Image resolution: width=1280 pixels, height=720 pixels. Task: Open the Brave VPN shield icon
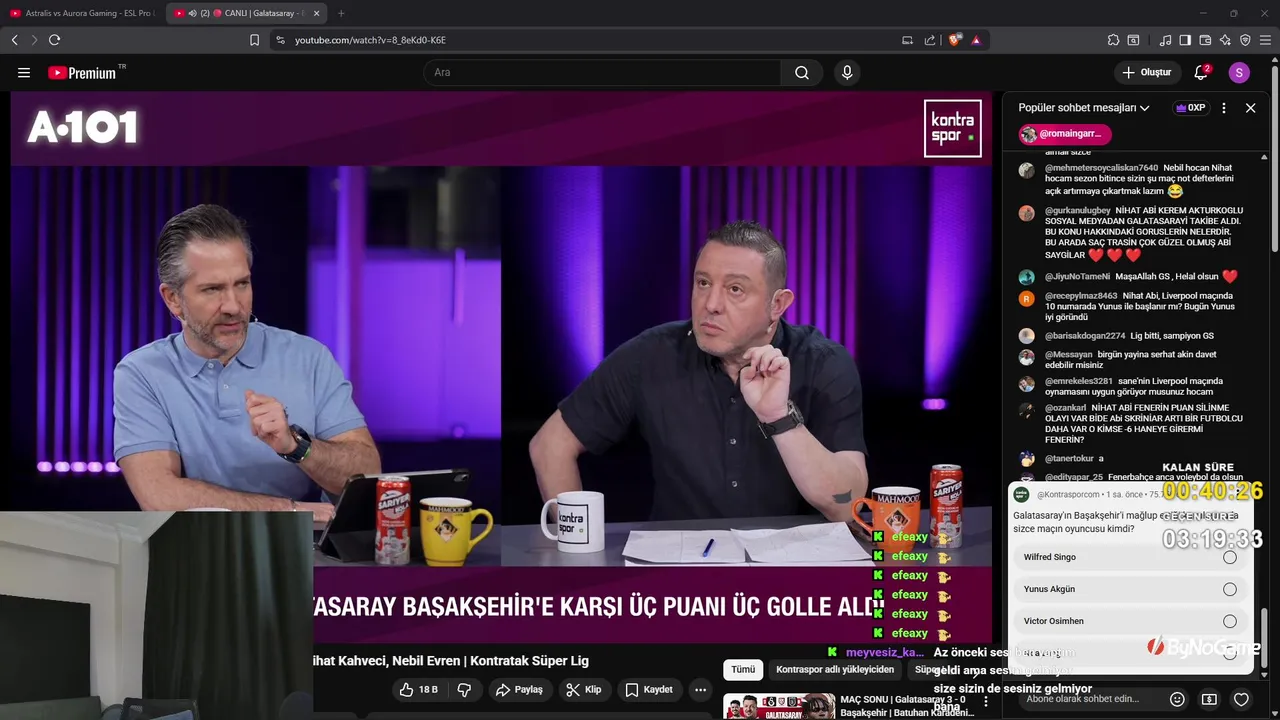click(1245, 40)
